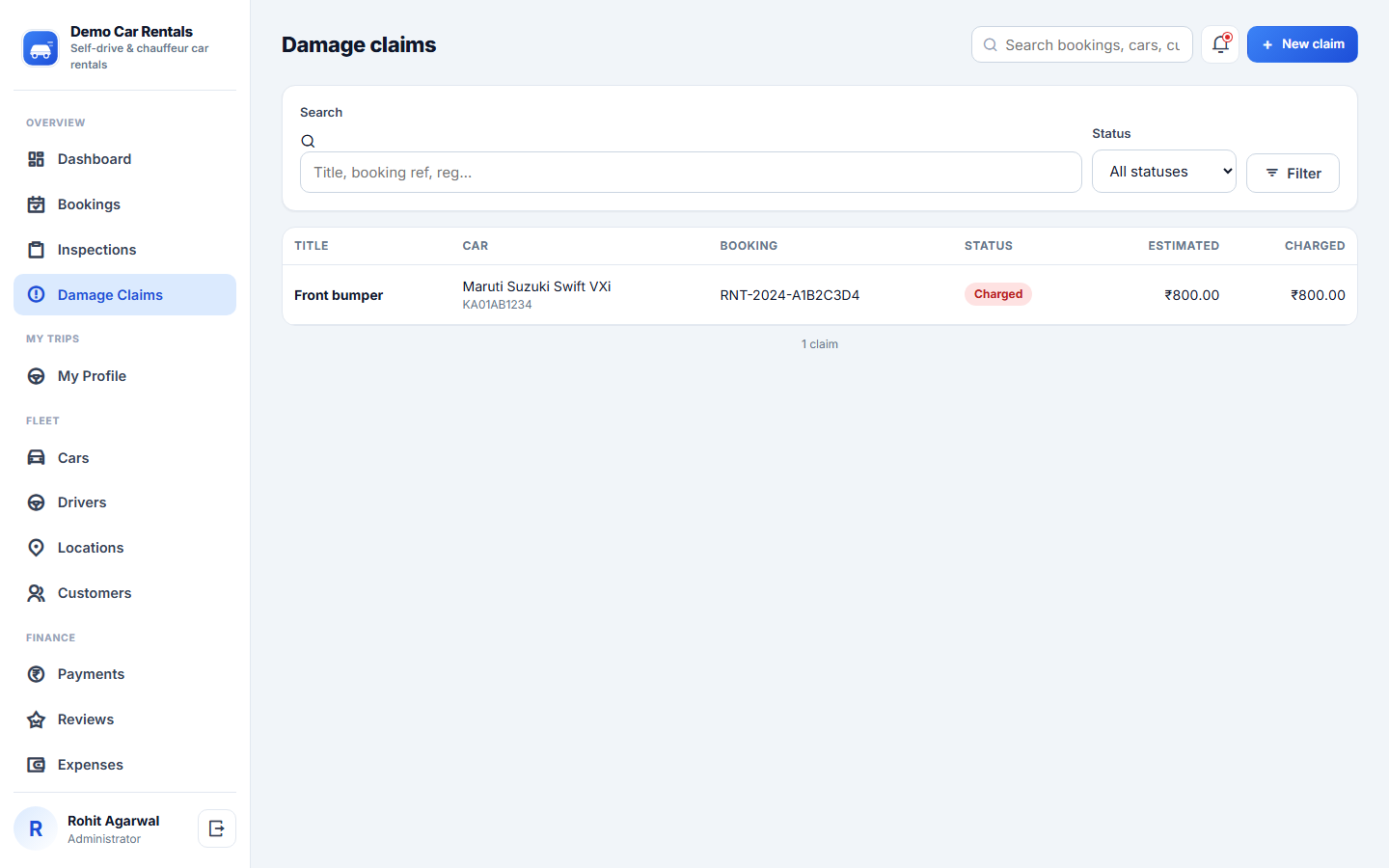Image resolution: width=1389 pixels, height=868 pixels.
Task: Click the Damage claims page heading
Action: coord(359,44)
